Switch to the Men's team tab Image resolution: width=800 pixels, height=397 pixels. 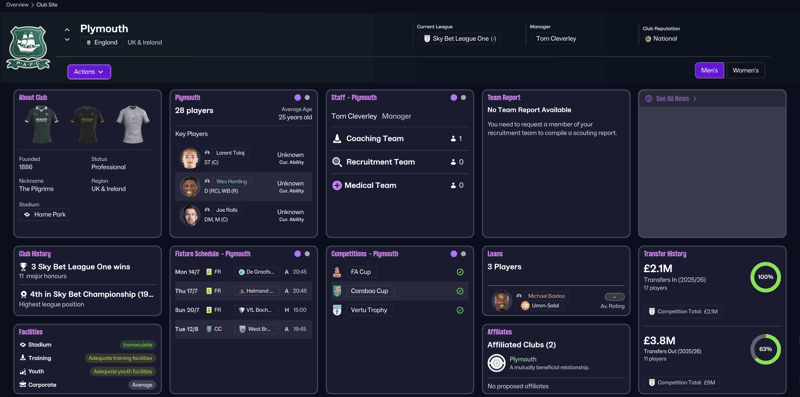tap(709, 70)
